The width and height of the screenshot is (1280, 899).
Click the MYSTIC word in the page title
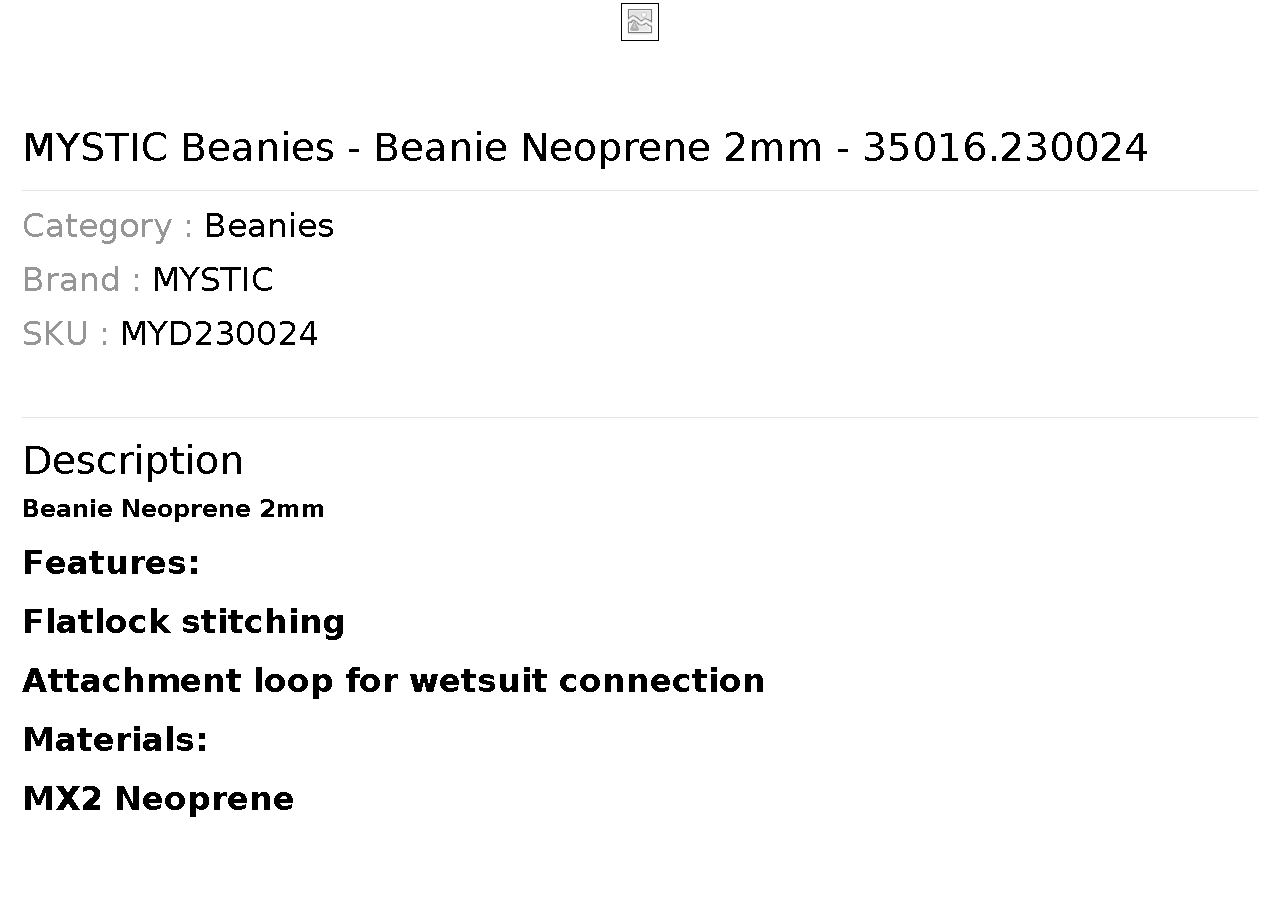tap(95, 148)
